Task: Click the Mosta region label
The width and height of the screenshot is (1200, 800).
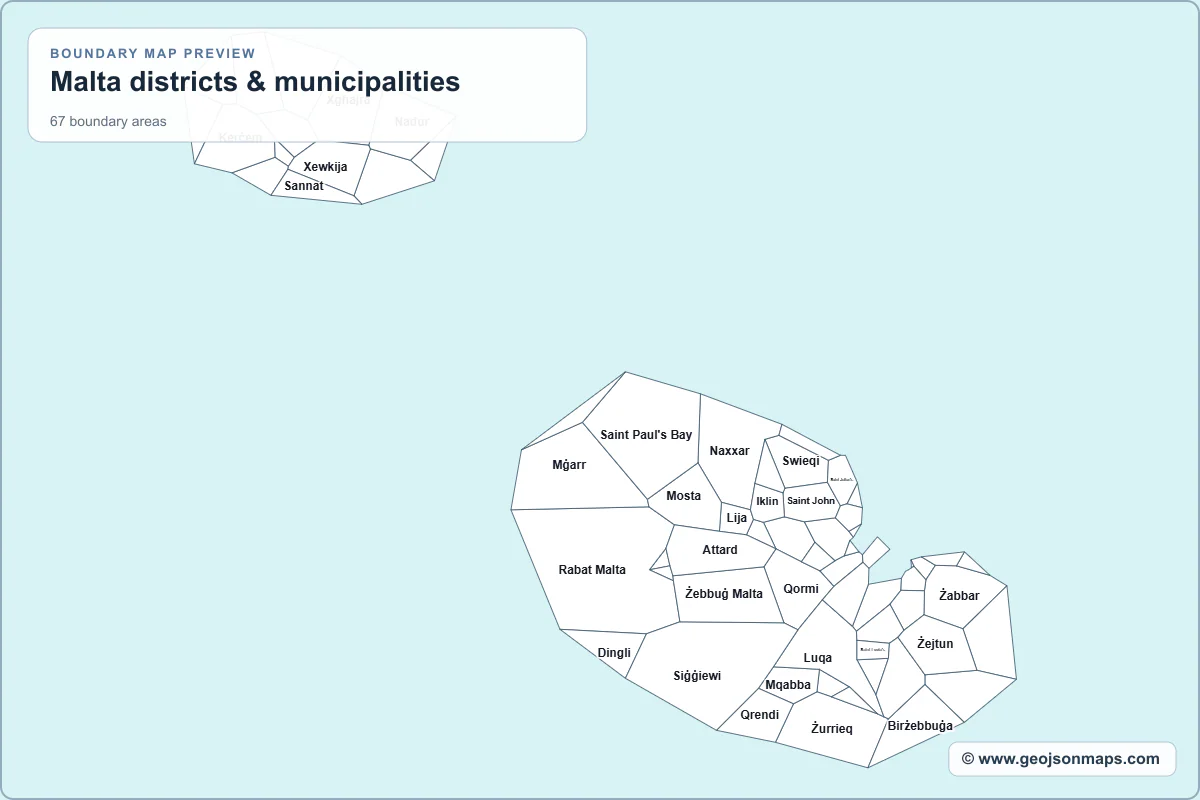Action: coord(684,496)
